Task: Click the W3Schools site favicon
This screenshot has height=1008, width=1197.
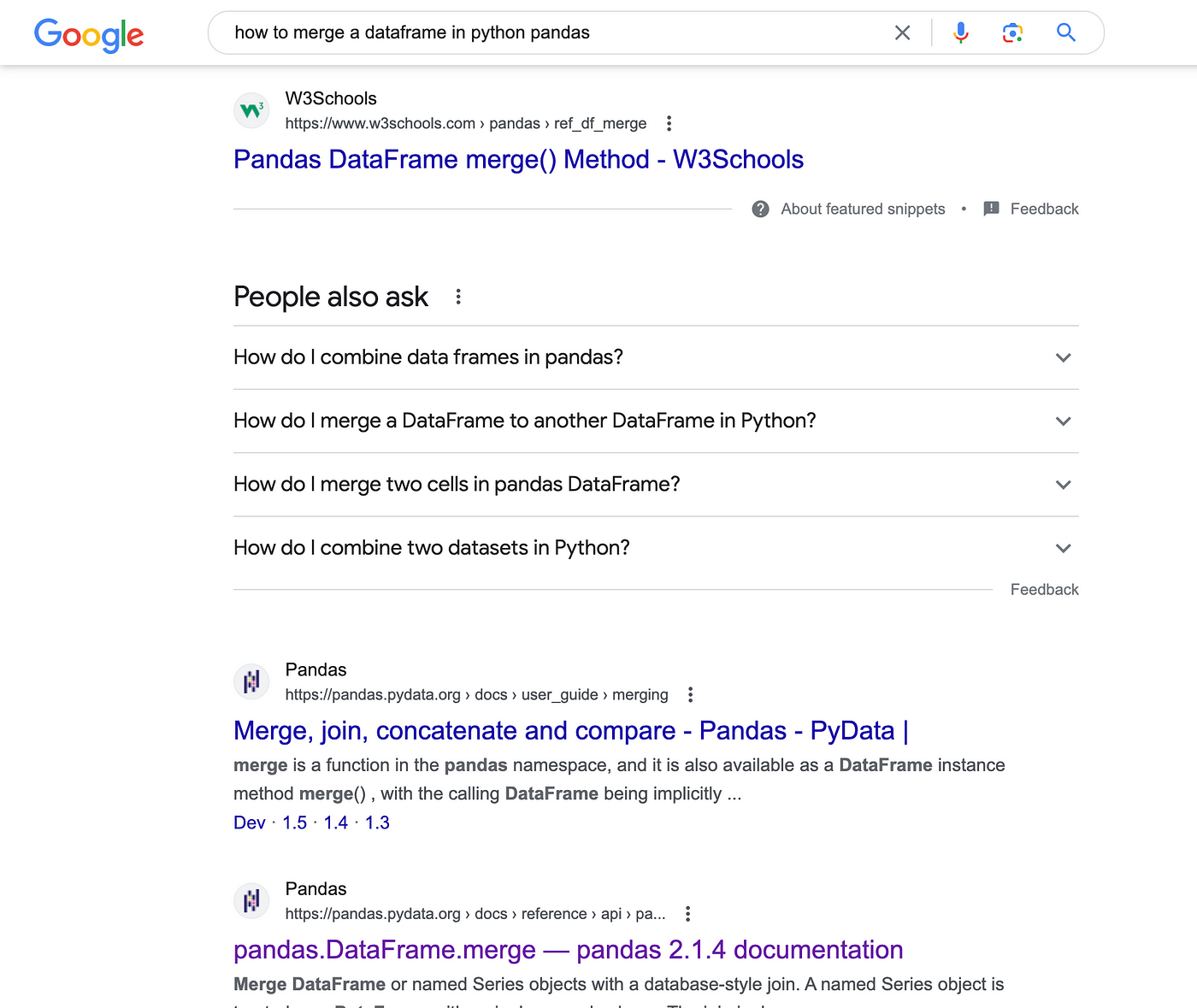Action: pos(251,110)
